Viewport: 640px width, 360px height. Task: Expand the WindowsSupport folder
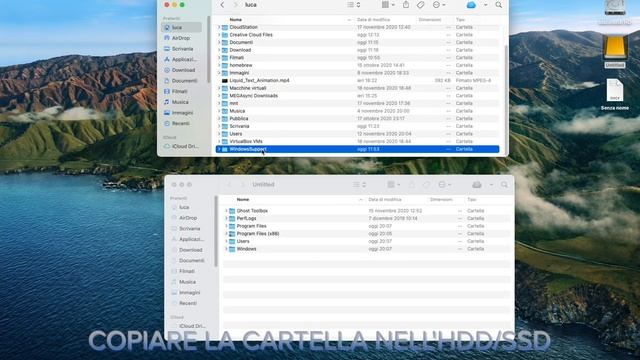pyautogui.click(x=219, y=149)
